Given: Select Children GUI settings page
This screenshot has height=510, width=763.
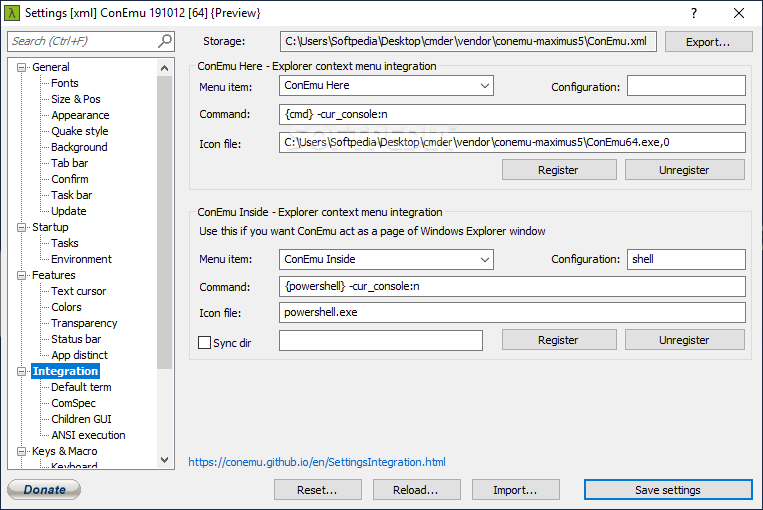Looking at the screenshot, I should click(81, 419).
